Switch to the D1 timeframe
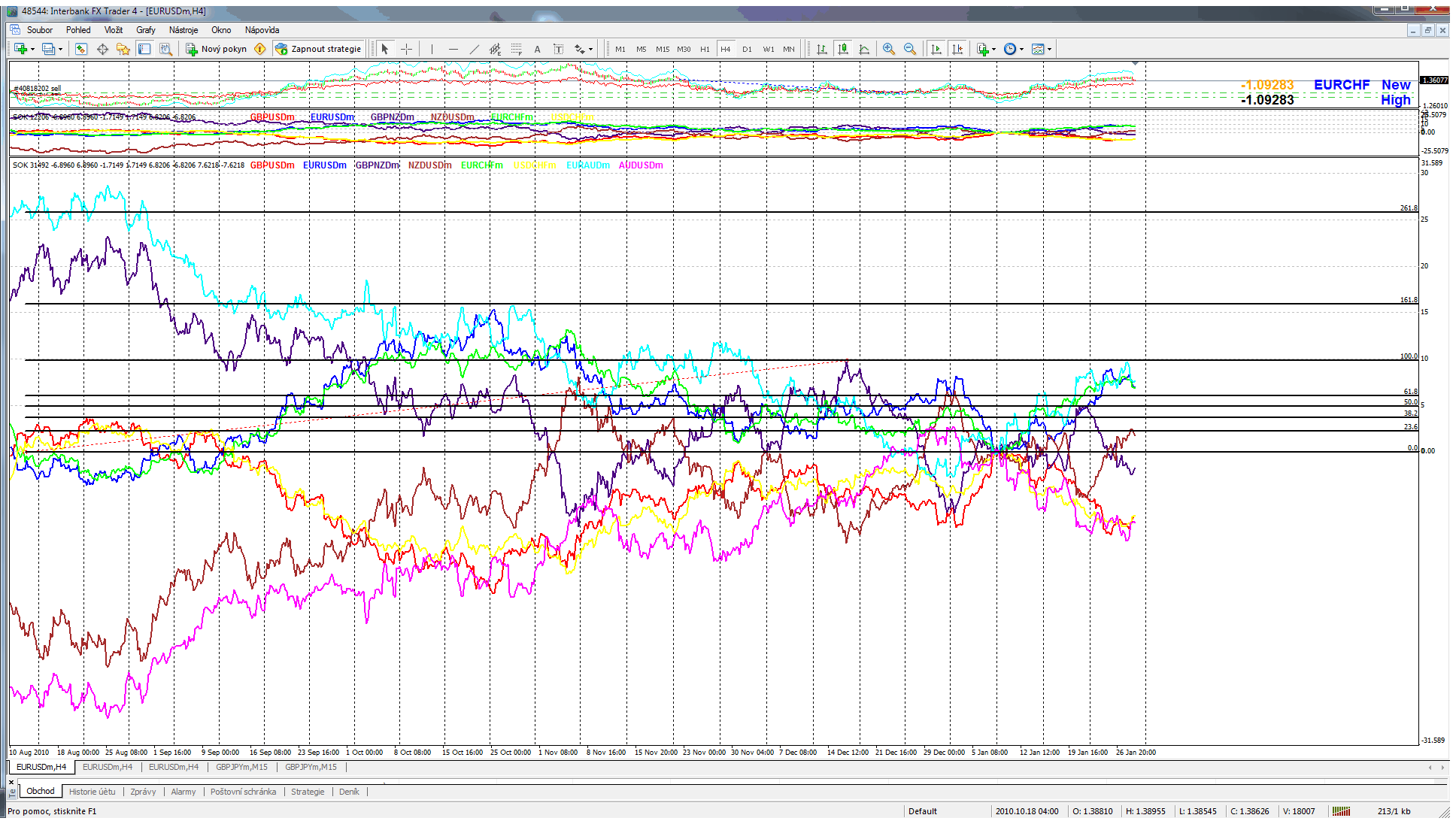Screen dimensions: 1456x824 coord(747,49)
